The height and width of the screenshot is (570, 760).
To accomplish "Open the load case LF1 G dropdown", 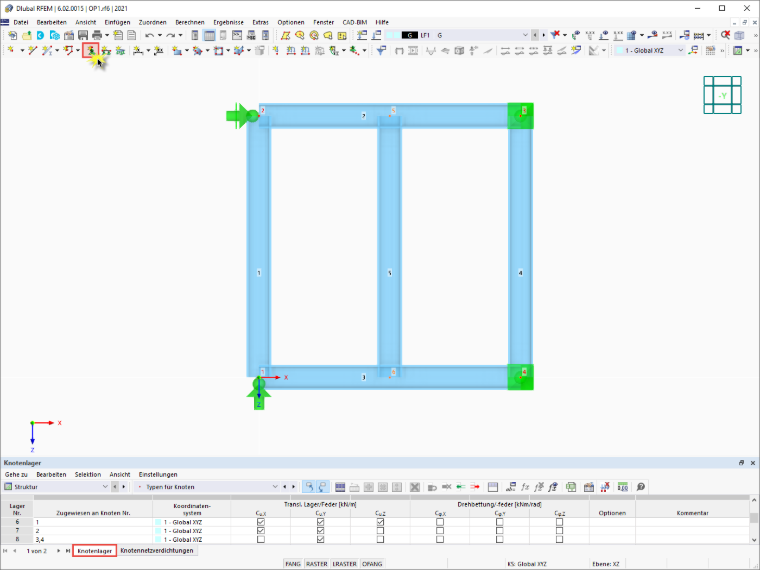I will point(525,35).
